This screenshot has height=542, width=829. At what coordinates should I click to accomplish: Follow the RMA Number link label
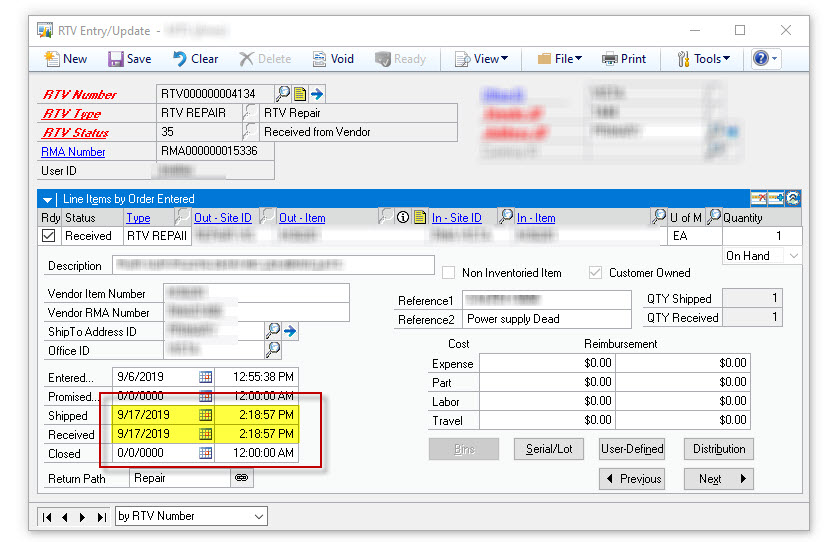73,152
